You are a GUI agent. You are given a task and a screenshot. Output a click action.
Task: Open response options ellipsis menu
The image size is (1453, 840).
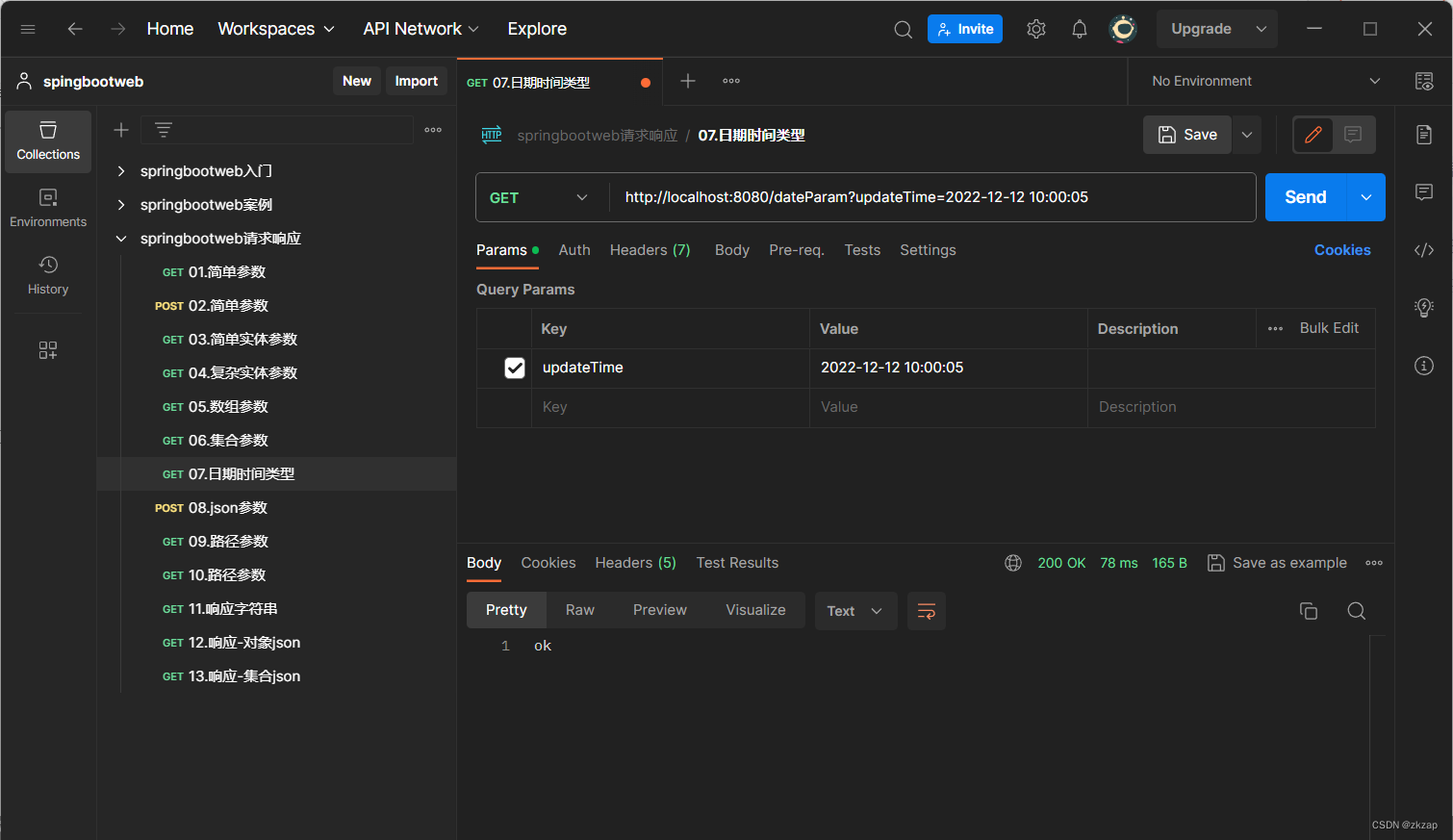pyautogui.click(x=1374, y=563)
